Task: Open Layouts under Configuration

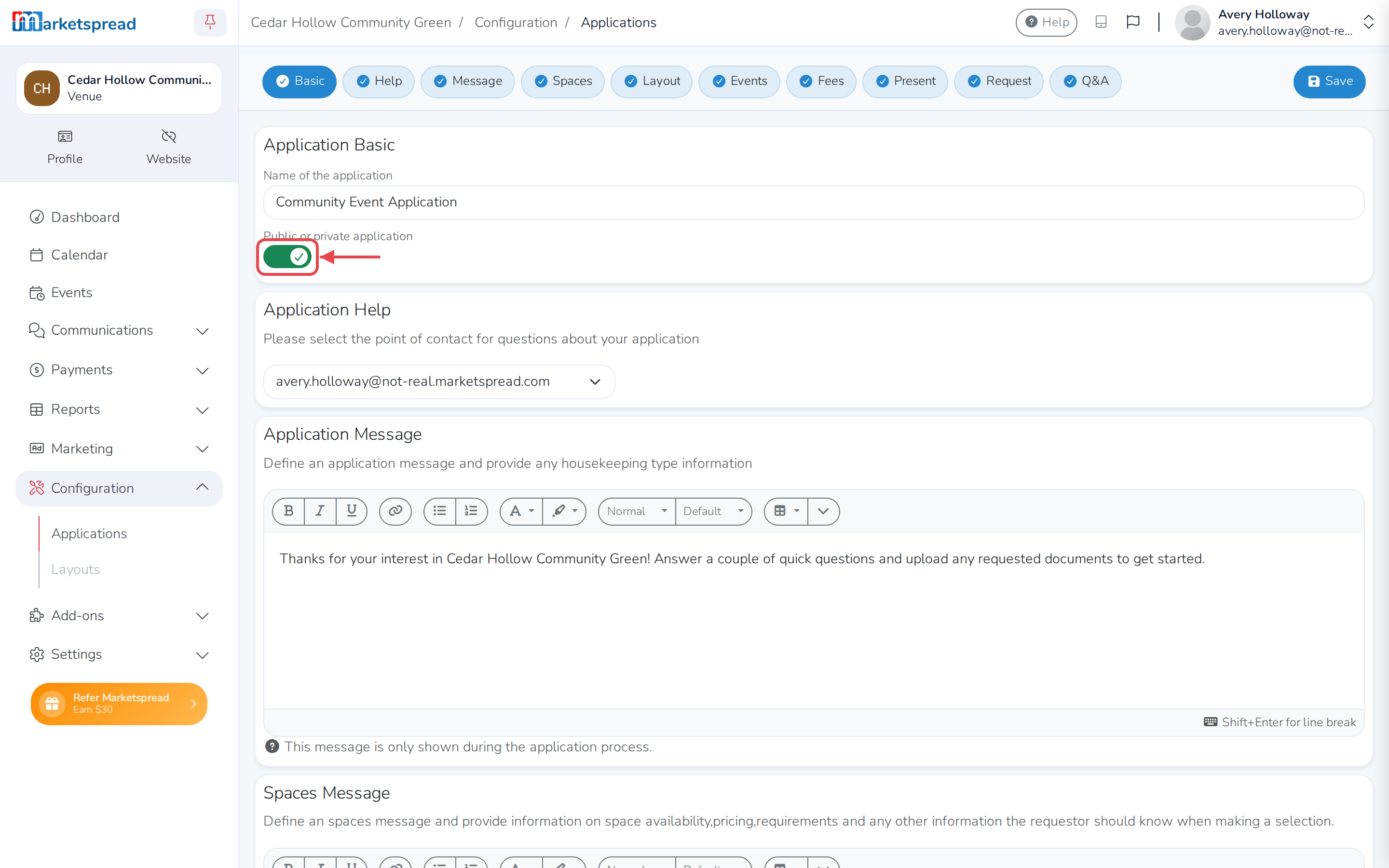Action: point(75,569)
